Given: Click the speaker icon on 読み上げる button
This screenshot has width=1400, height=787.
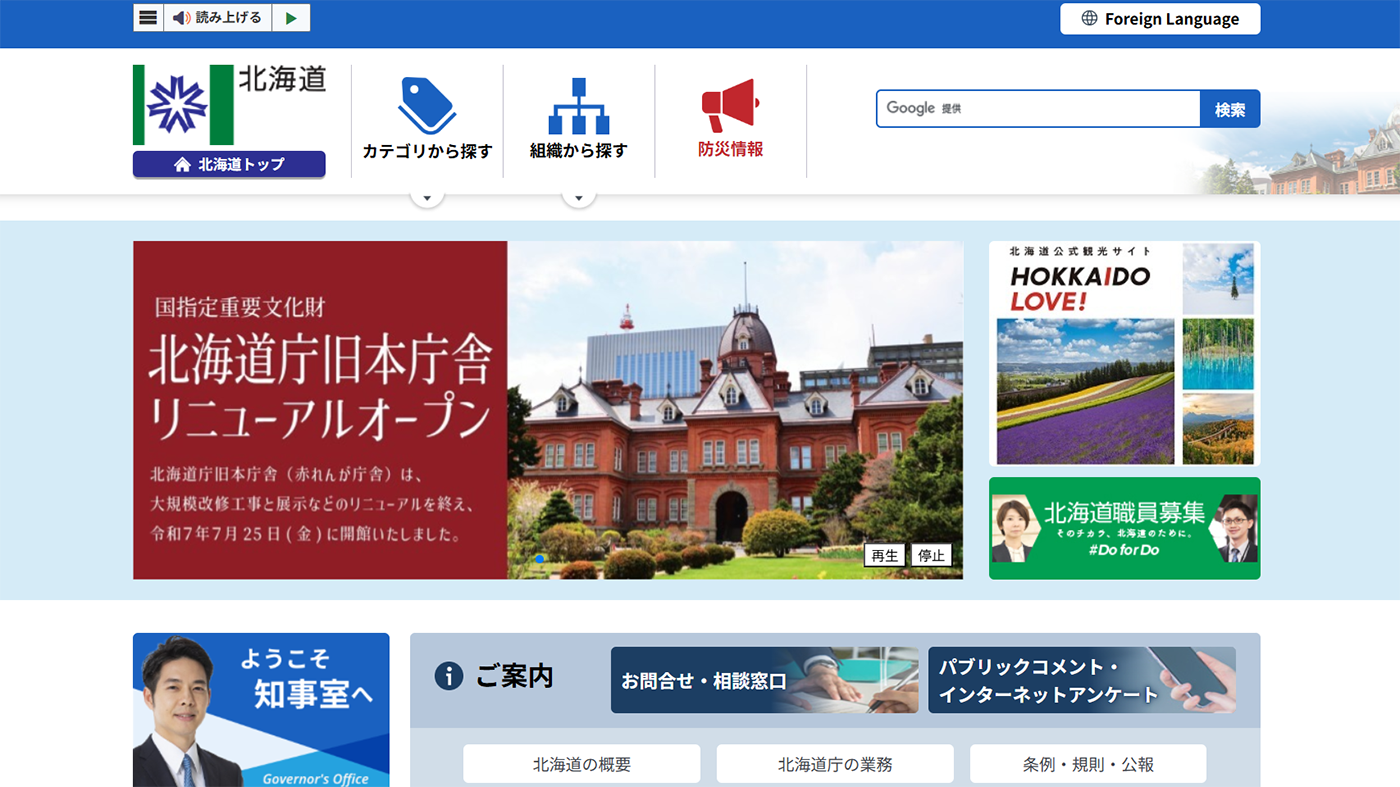Looking at the screenshot, I should (x=180, y=17).
